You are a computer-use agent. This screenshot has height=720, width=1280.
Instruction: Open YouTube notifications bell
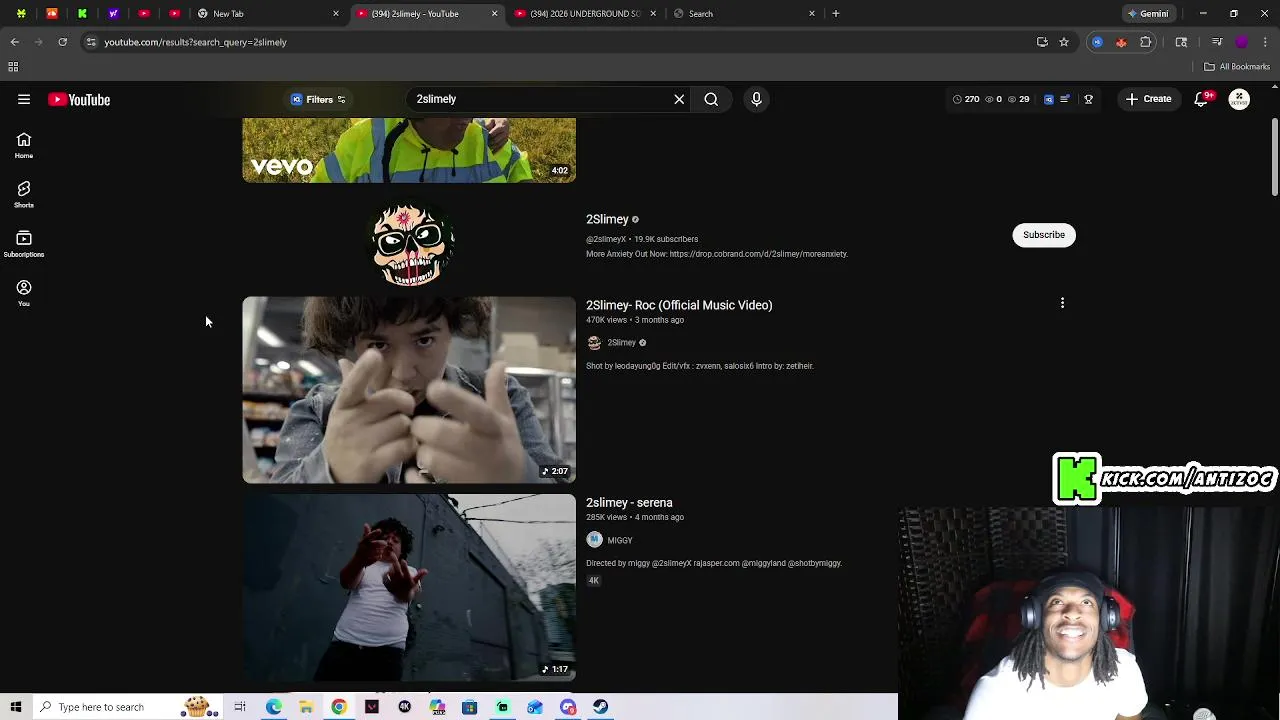(1202, 99)
